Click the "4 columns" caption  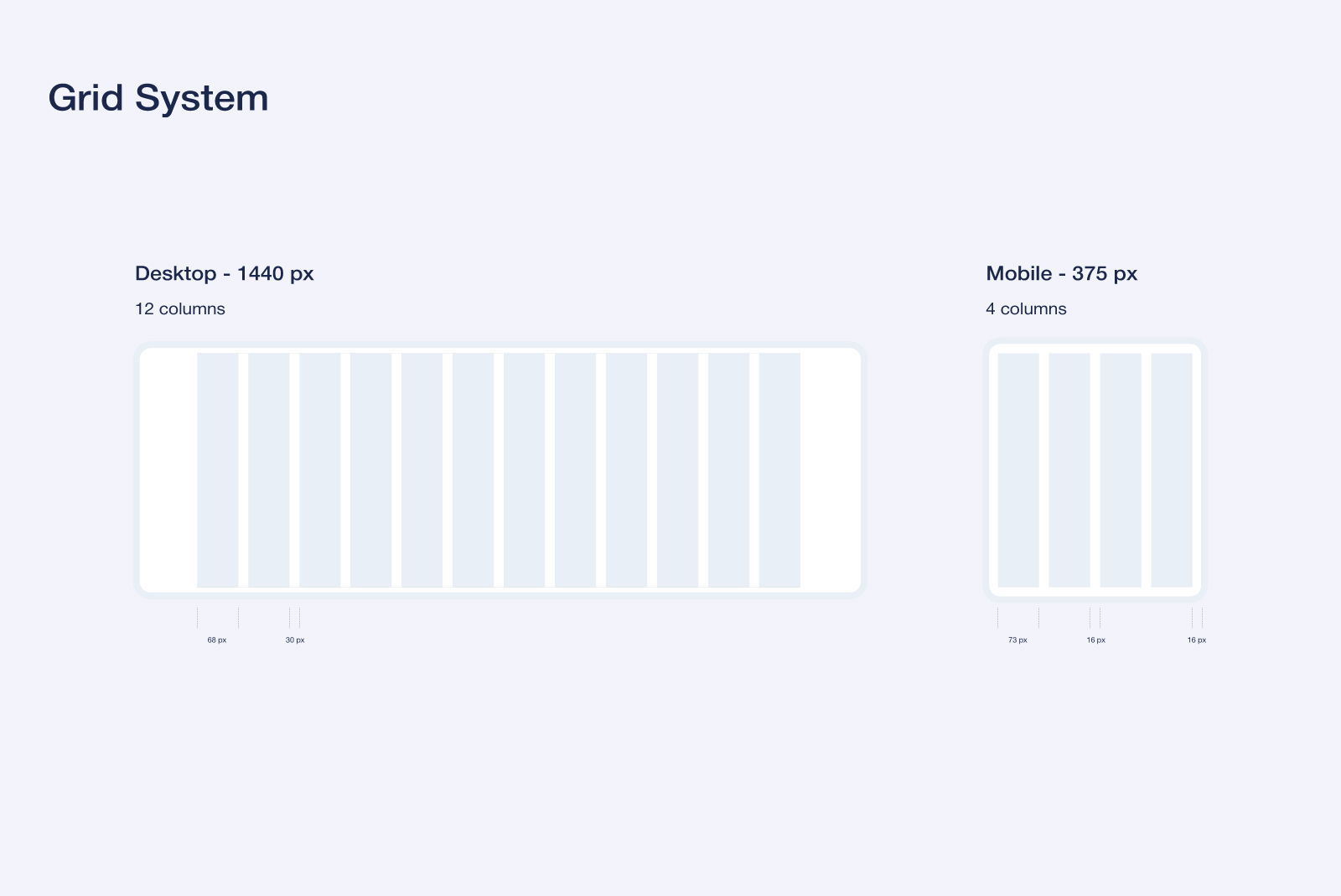[x=1026, y=308]
